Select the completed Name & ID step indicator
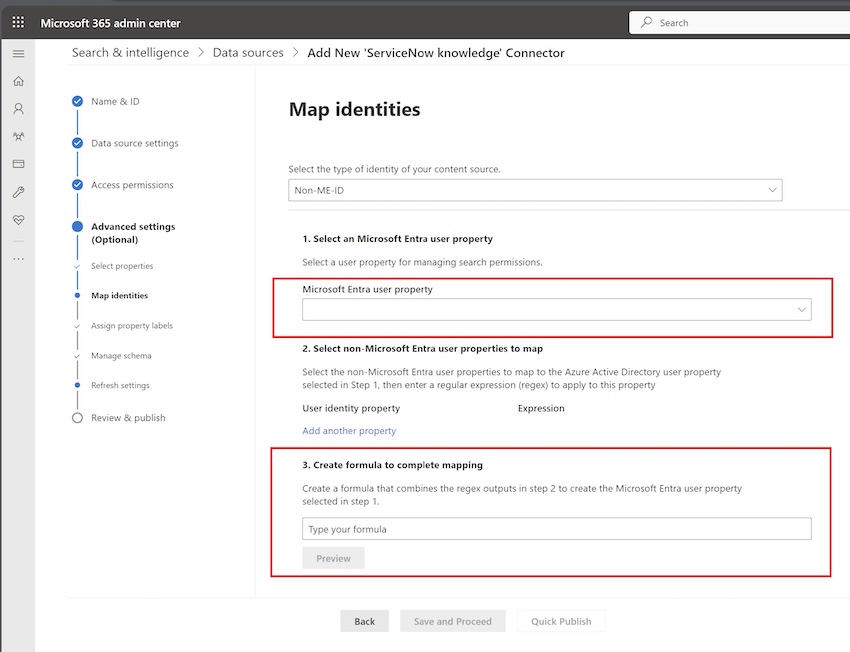Image resolution: width=850 pixels, height=652 pixels. (77, 100)
